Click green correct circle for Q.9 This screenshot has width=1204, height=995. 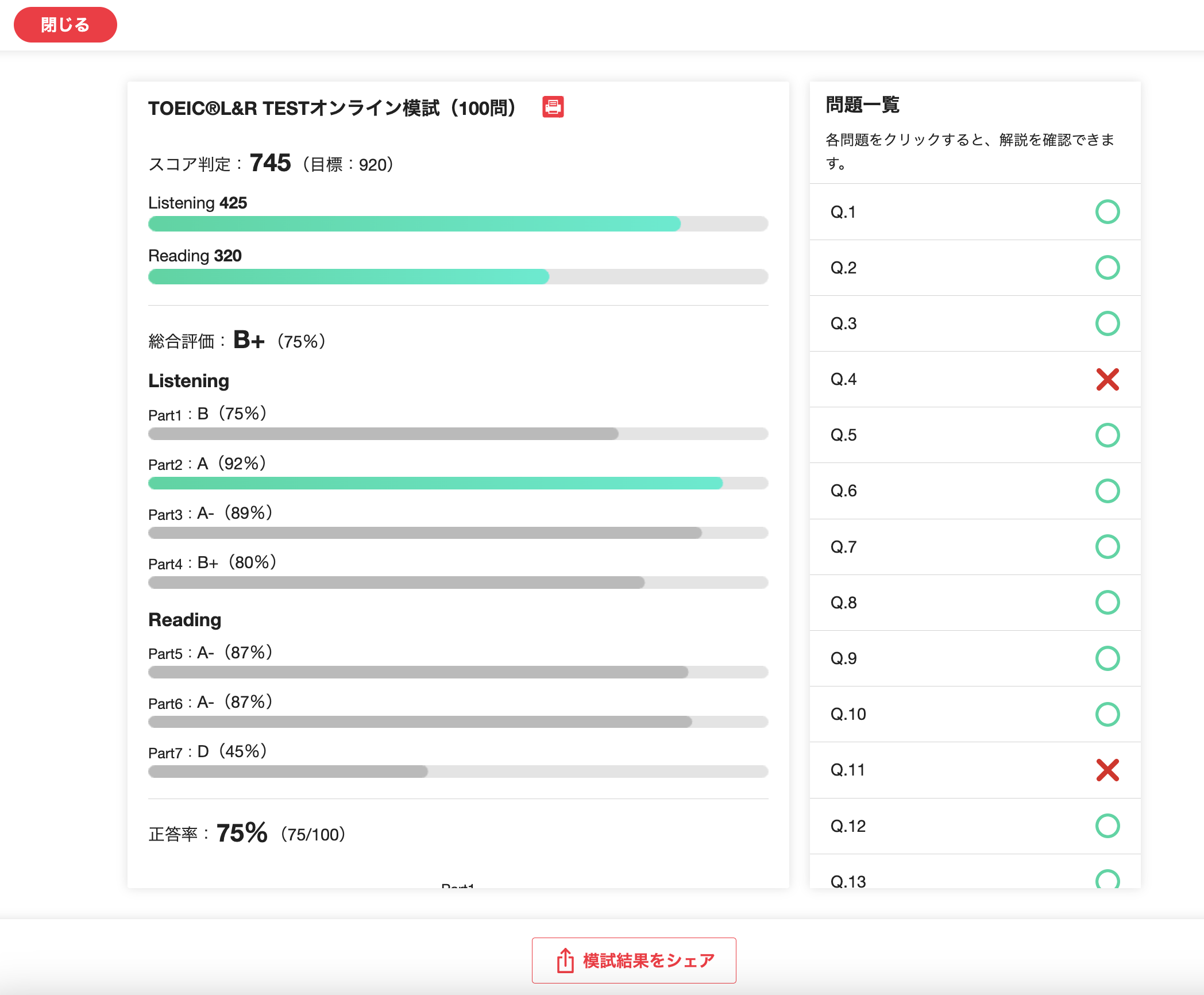1107,658
